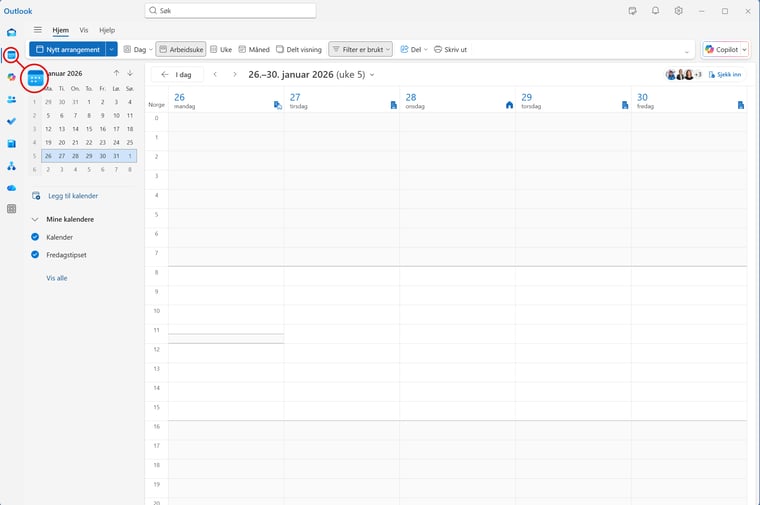This screenshot has width=760, height=505.
Task: Click the Copilot button
Action: [x=722, y=49]
